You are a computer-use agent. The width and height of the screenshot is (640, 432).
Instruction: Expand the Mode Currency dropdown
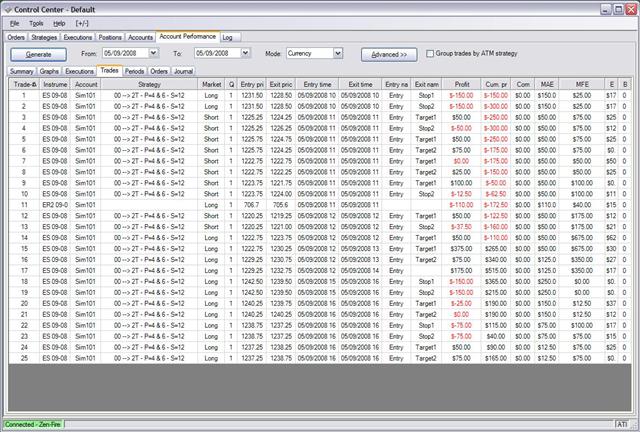(x=338, y=53)
